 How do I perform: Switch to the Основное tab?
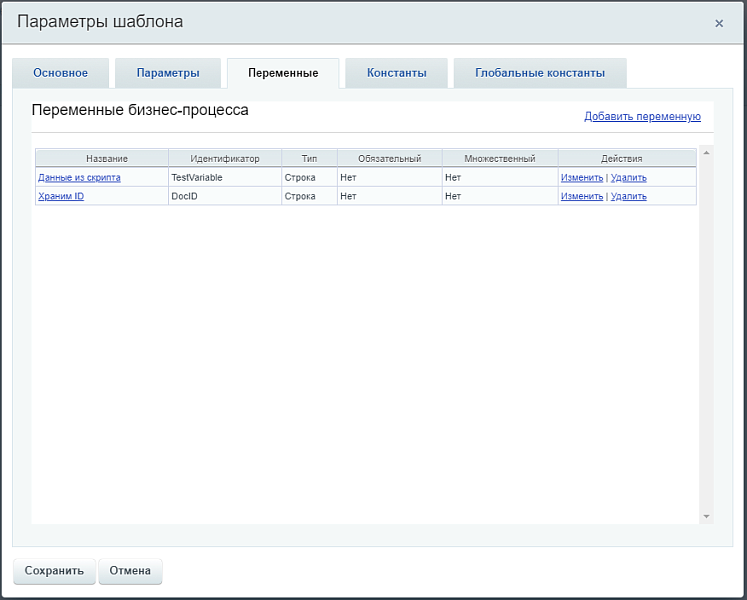pos(60,73)
